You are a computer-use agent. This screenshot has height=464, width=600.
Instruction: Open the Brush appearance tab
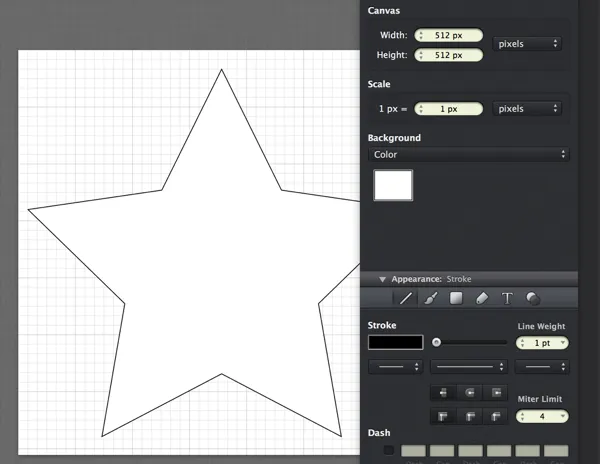click(431, 298)
